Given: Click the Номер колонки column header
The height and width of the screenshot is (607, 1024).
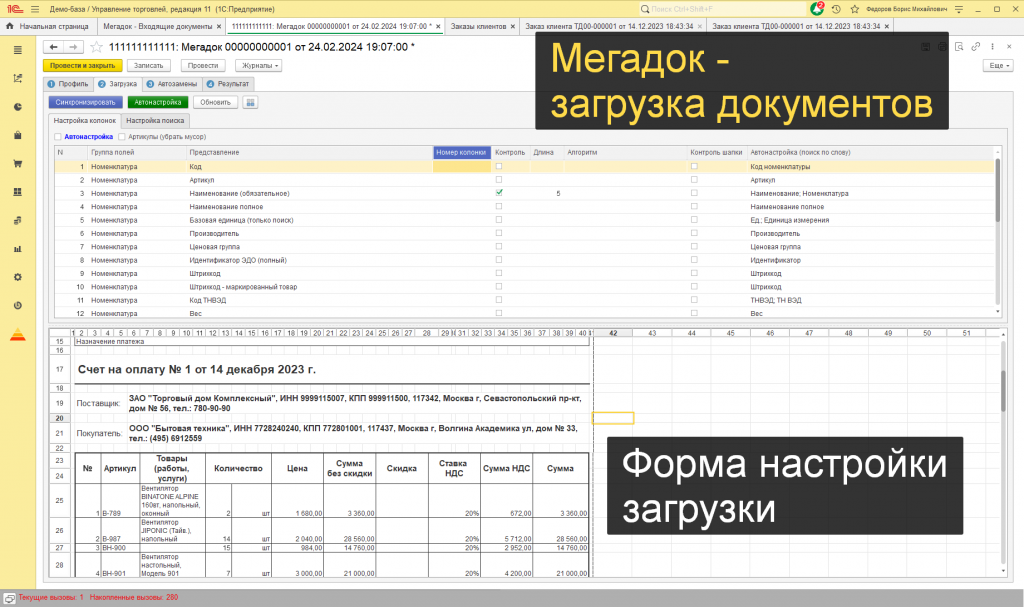Looking at the screenshot, I should [x=462, y=152].
